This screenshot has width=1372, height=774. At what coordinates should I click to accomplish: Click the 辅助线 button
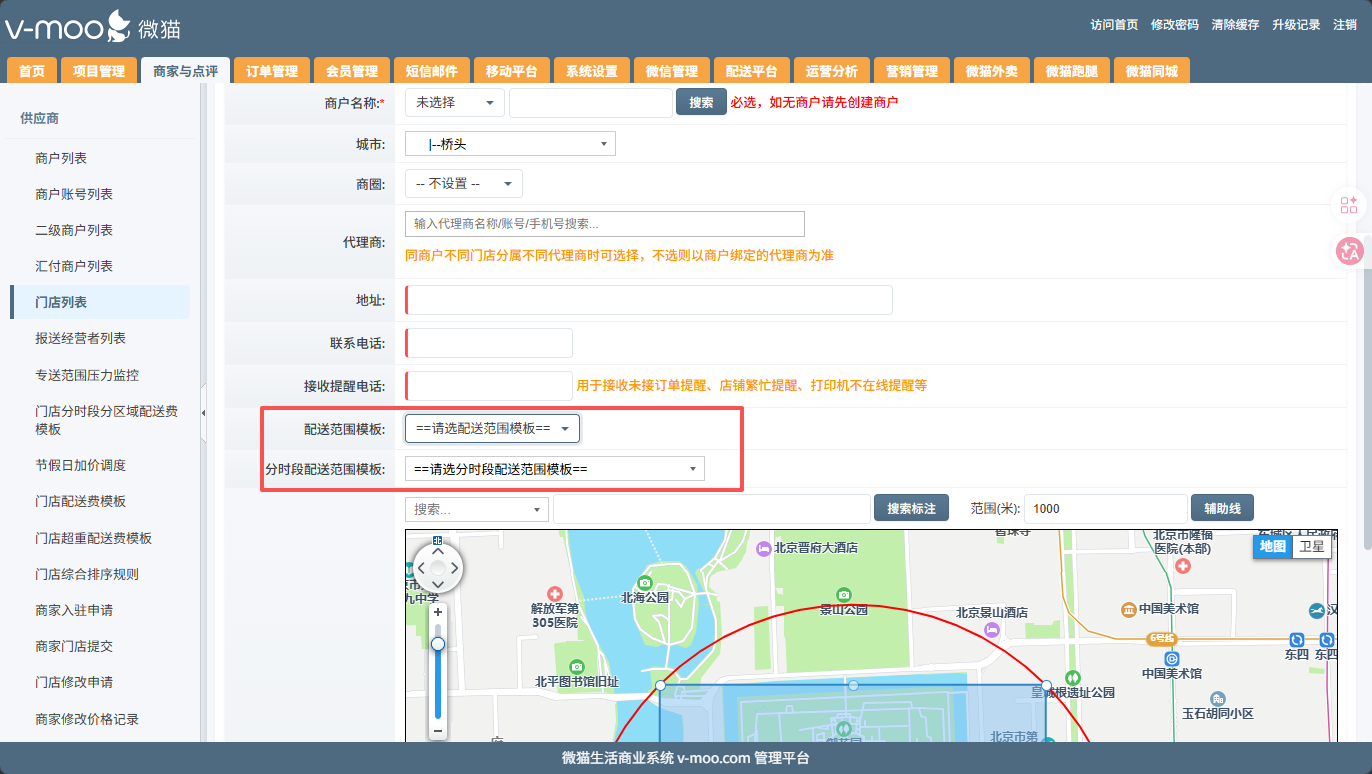click(x=1221, y=508)
